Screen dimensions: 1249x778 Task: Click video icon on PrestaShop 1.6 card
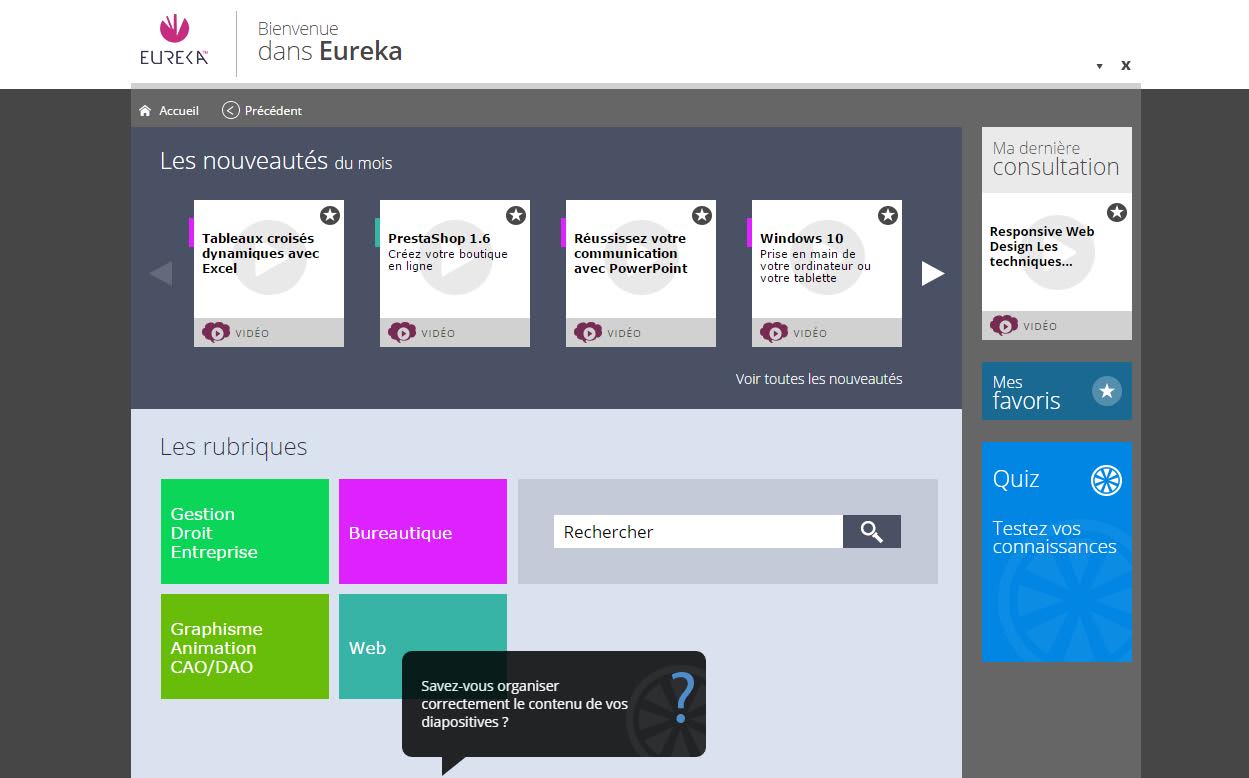click(x=402, y=332)
